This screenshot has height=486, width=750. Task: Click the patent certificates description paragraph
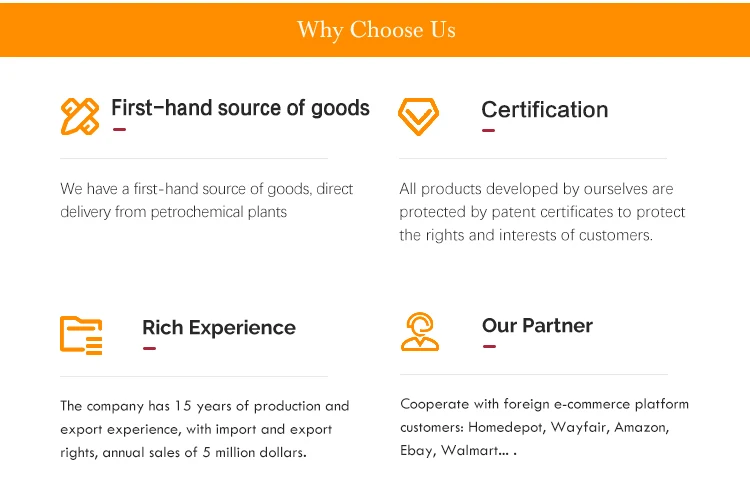tap(542, 212)
